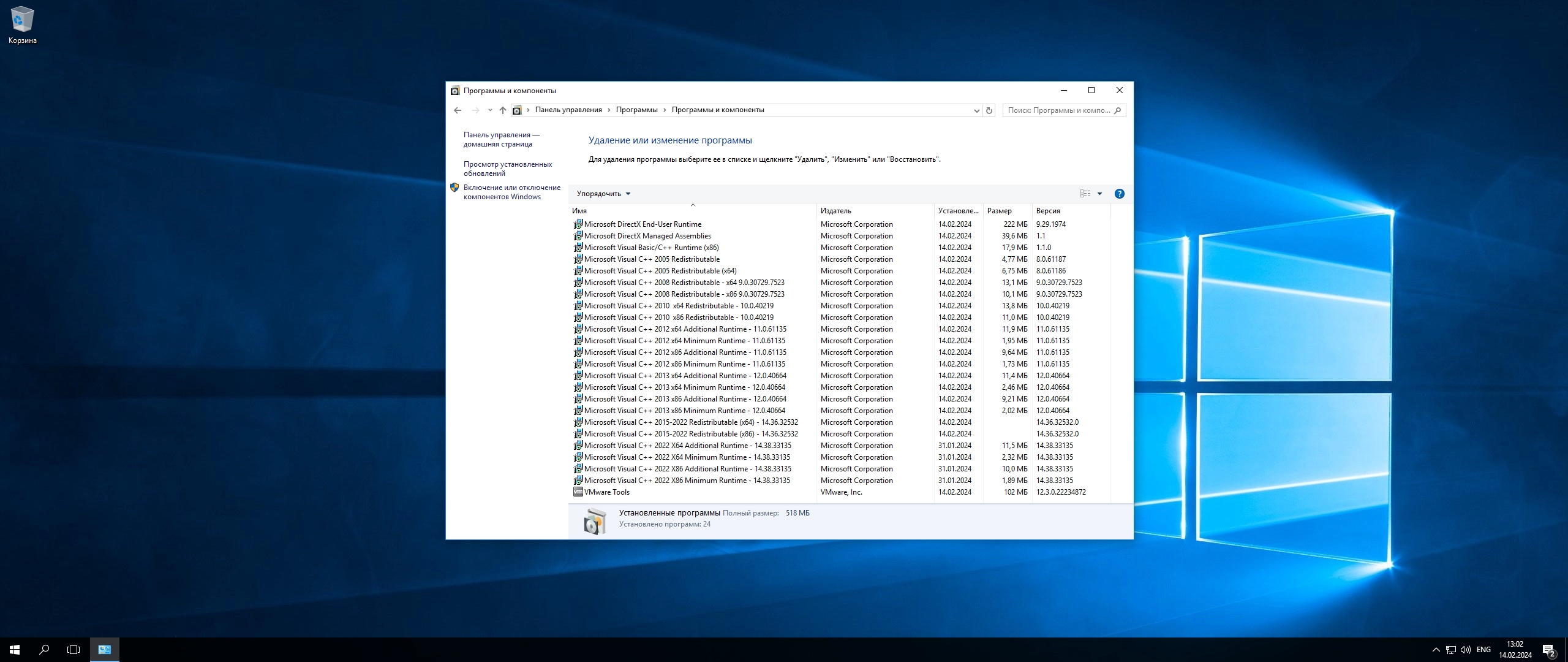Open the Help question mark icon
1568x662 pixels.
(x=1119, y=194)
